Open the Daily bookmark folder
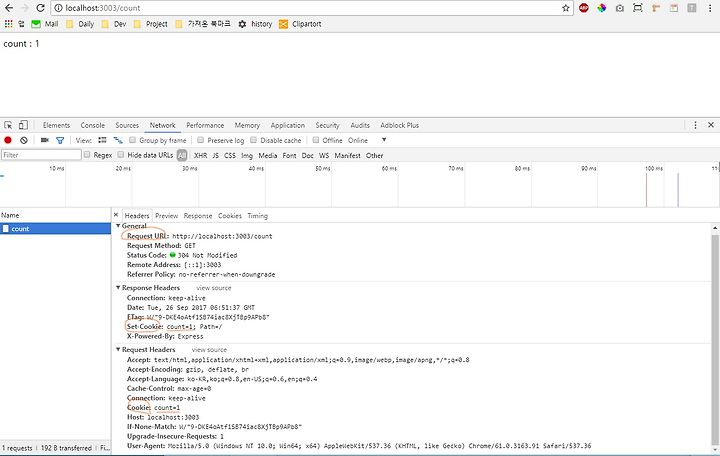This screenshot has height=456, width=720. pos(80,24)
